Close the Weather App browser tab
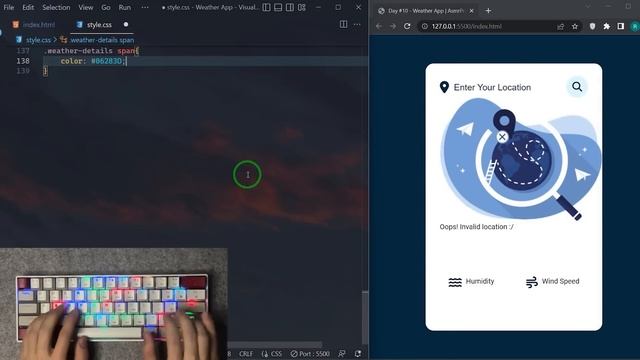Screen dimensions: 640x360 pos(471,11)
